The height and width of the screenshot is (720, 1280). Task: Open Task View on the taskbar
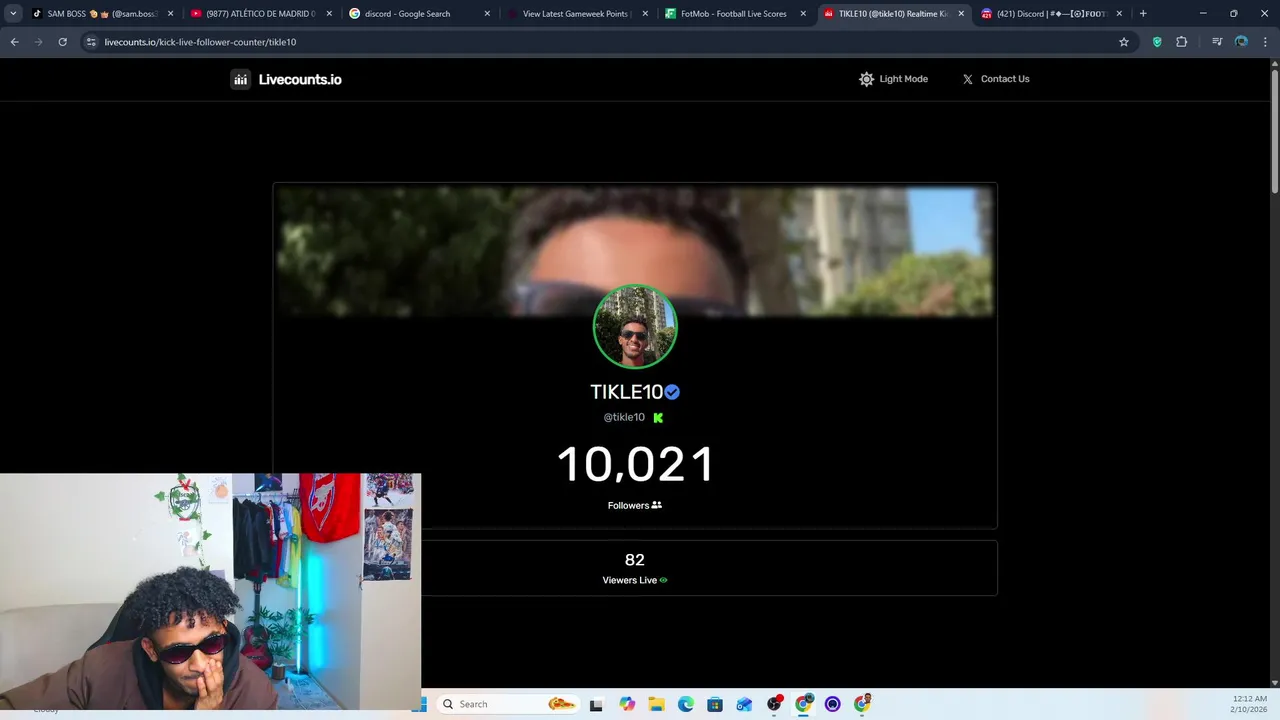(x=596, y=705)
